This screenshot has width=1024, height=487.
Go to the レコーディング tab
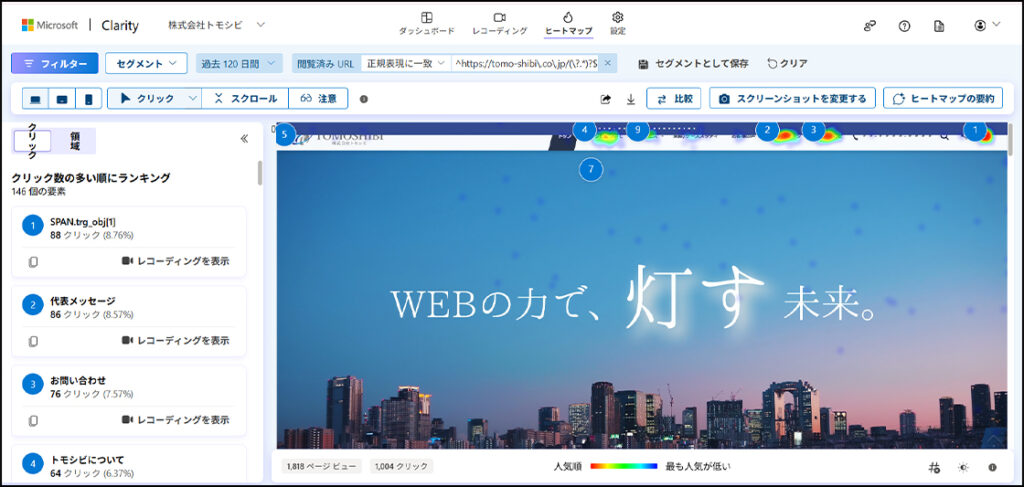click(500, 24)
